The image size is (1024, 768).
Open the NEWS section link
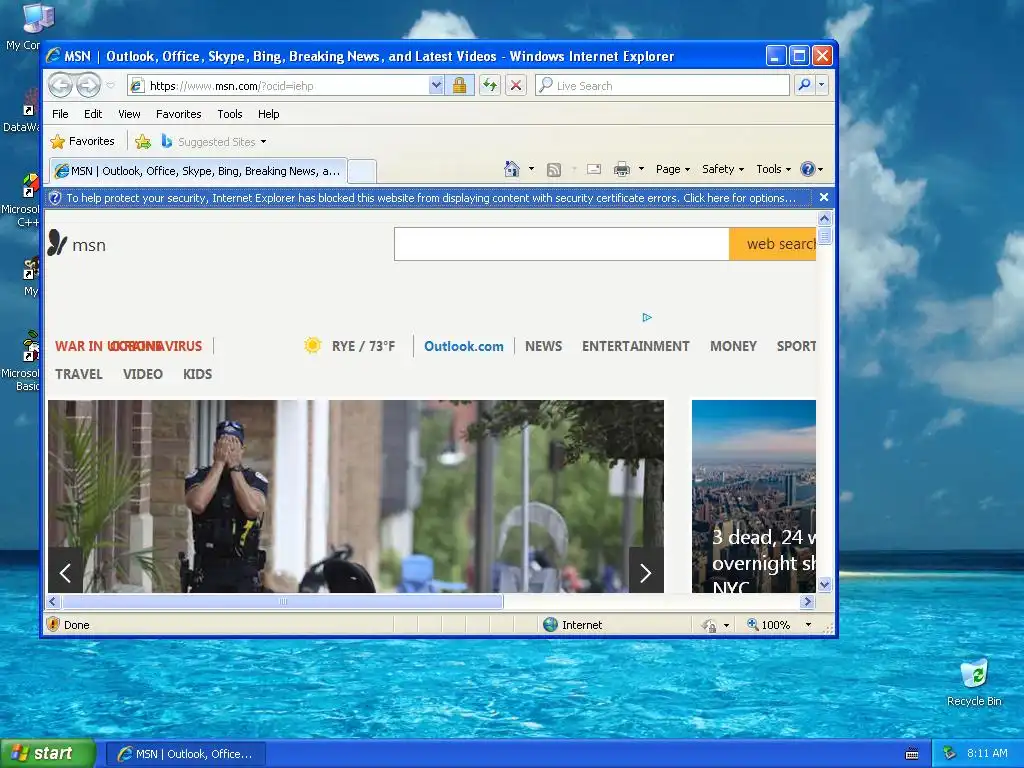[x=543, y=346]
